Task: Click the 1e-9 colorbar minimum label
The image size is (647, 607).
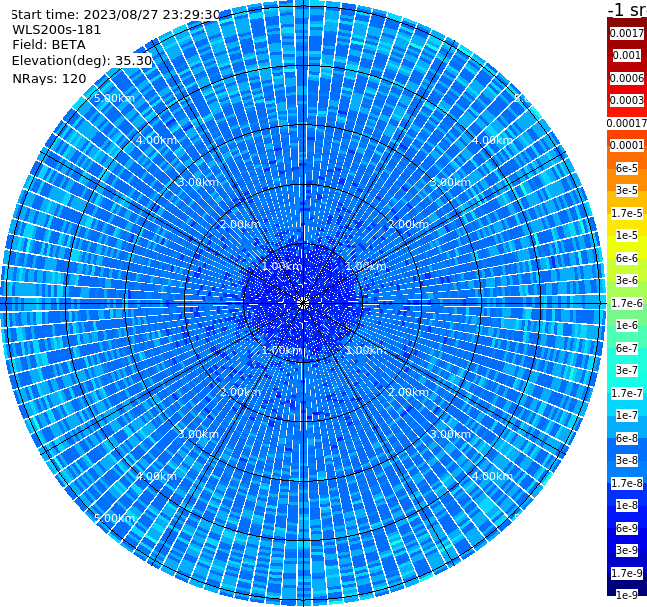Action: click(627, 595)
